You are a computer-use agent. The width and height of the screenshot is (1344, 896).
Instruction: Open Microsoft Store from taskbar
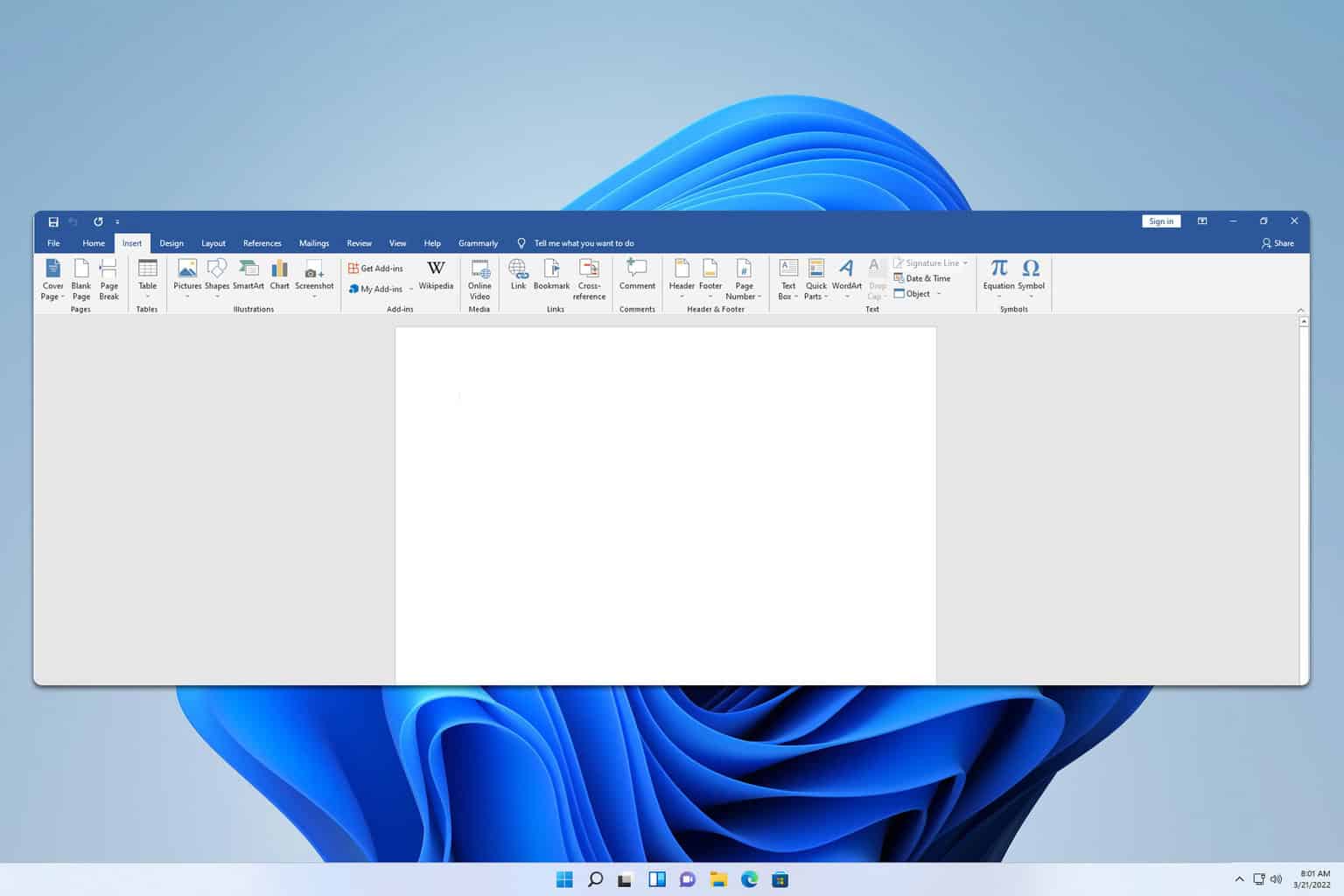780,879
